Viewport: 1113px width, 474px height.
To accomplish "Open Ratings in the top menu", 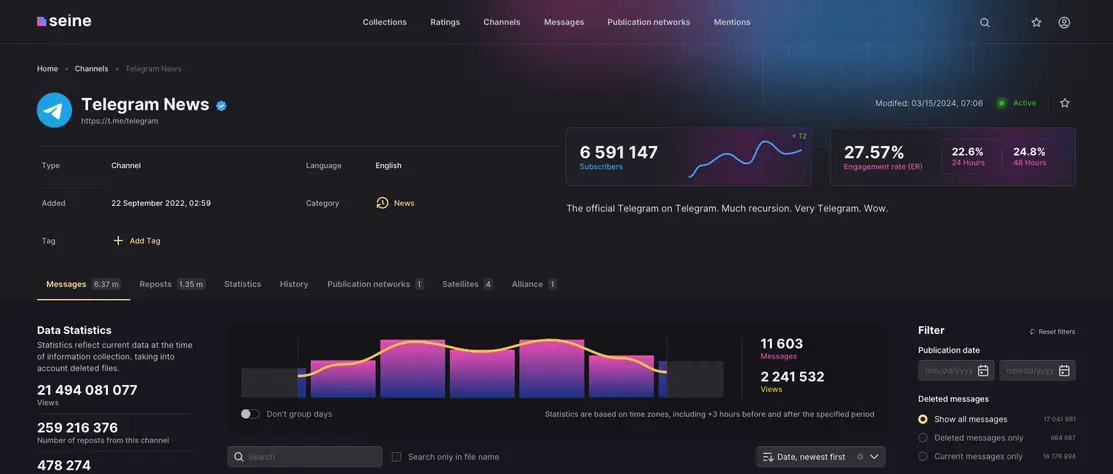I will [445, 22].
